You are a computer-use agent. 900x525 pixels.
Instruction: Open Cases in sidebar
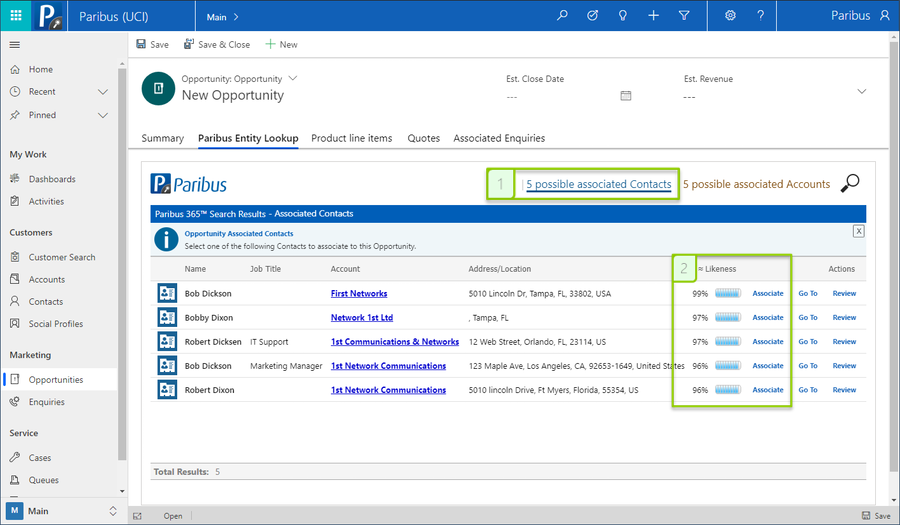40,458
